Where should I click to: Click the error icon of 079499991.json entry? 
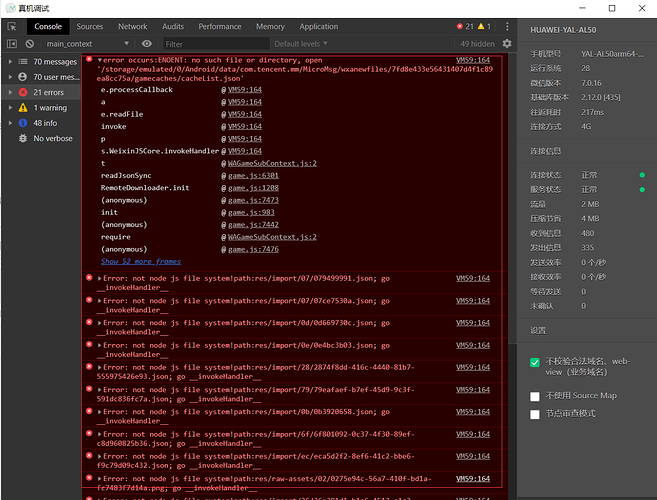[x=89, y=277]
